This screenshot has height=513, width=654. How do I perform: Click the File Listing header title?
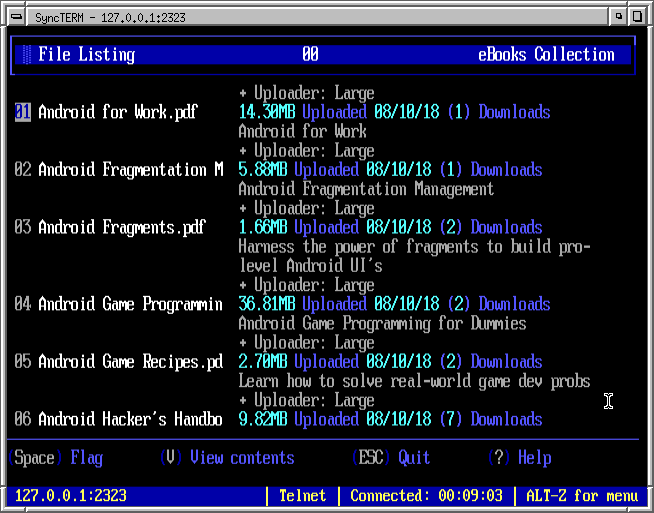(87, 55)
